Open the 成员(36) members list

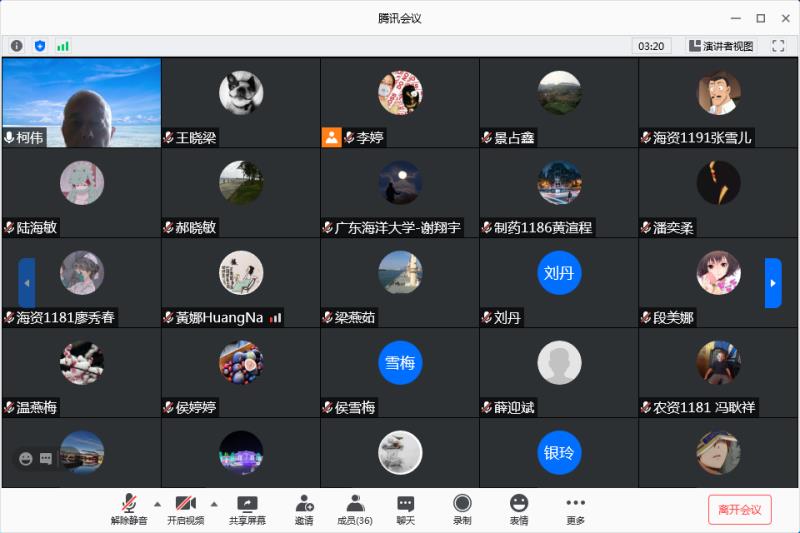pos(355,510)
